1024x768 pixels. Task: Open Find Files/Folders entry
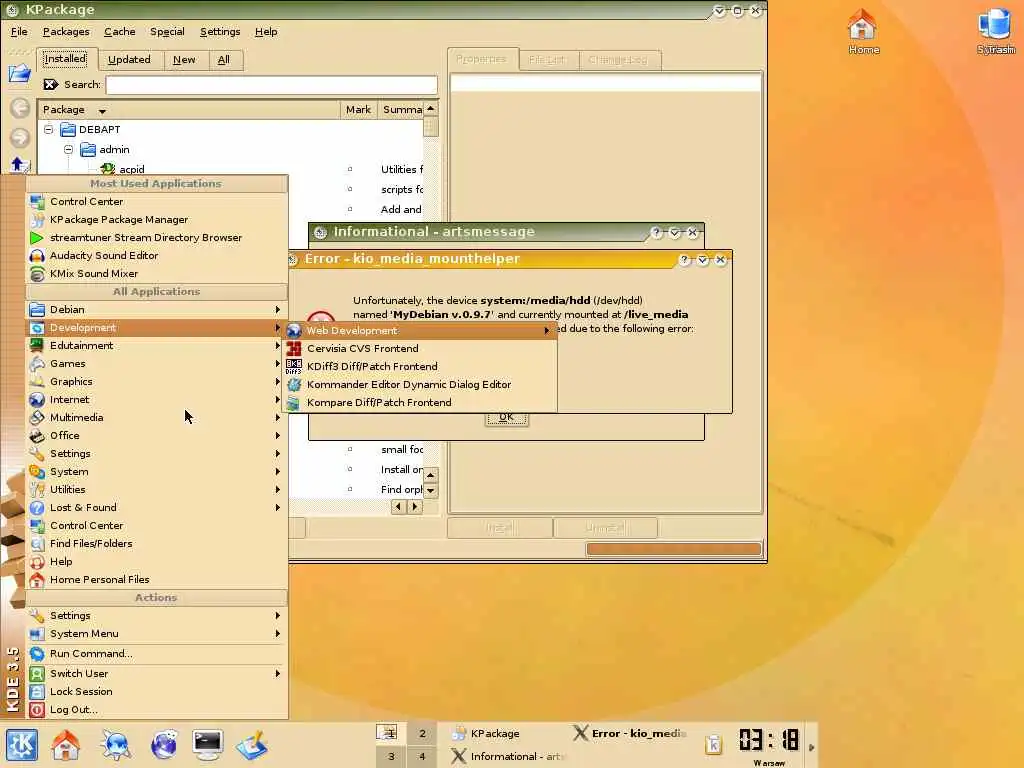click(157, 543)
